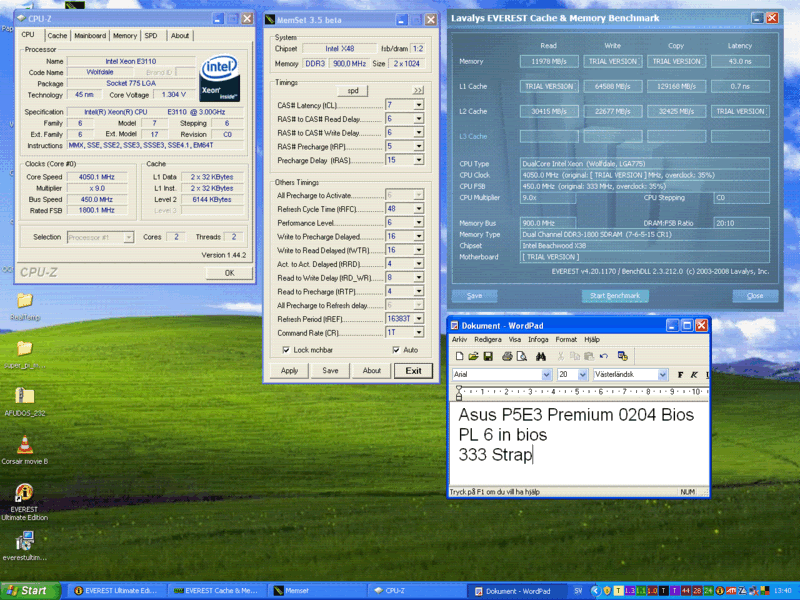This screenshot has width=800, height=600.
Task: Open the CAS# Latency (tCL) dropdown
Action: (418, 105)
